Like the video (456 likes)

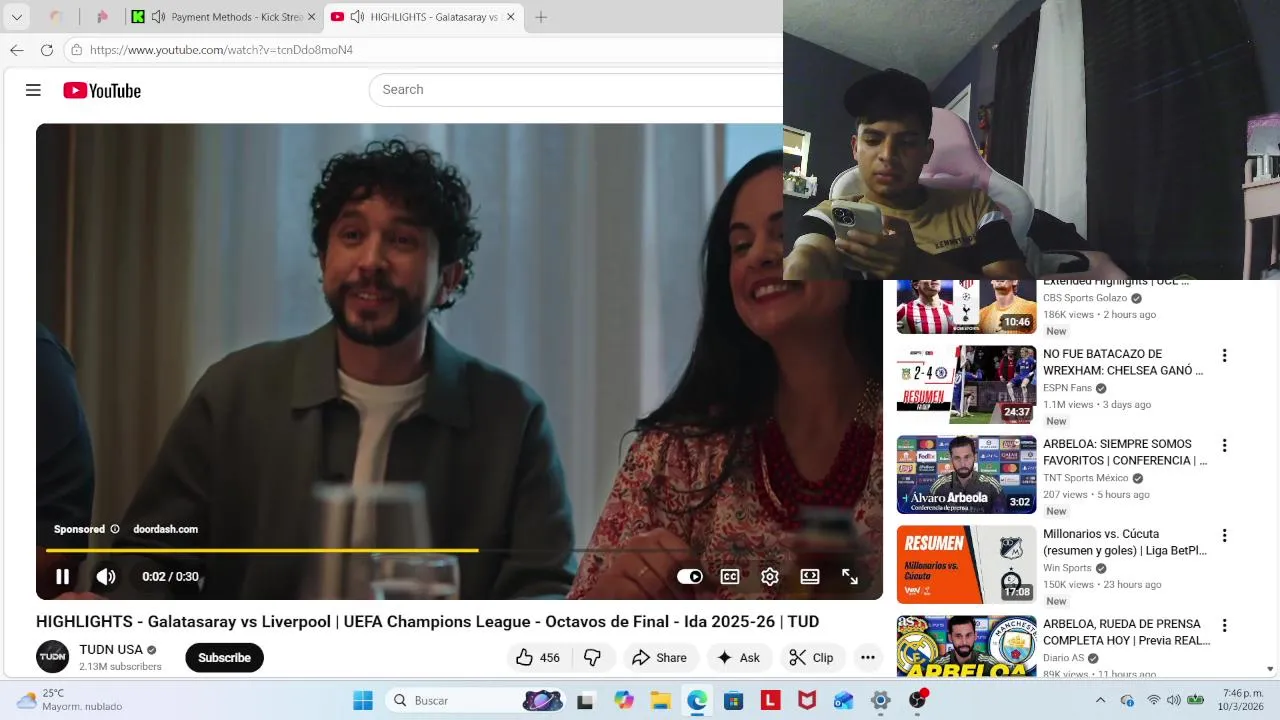click(538, 657)
